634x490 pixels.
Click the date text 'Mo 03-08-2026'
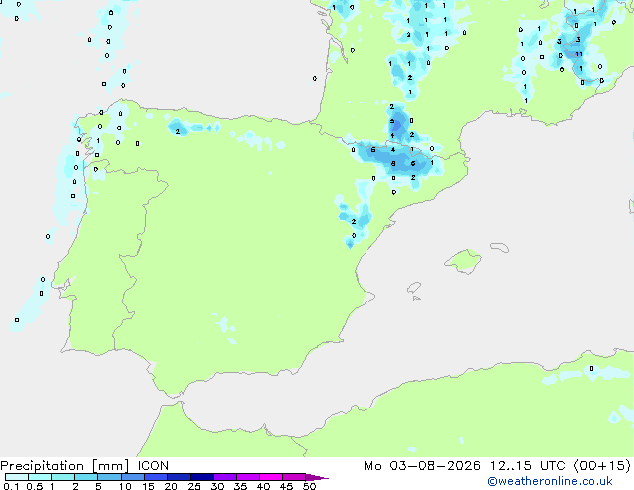point(422,466)
